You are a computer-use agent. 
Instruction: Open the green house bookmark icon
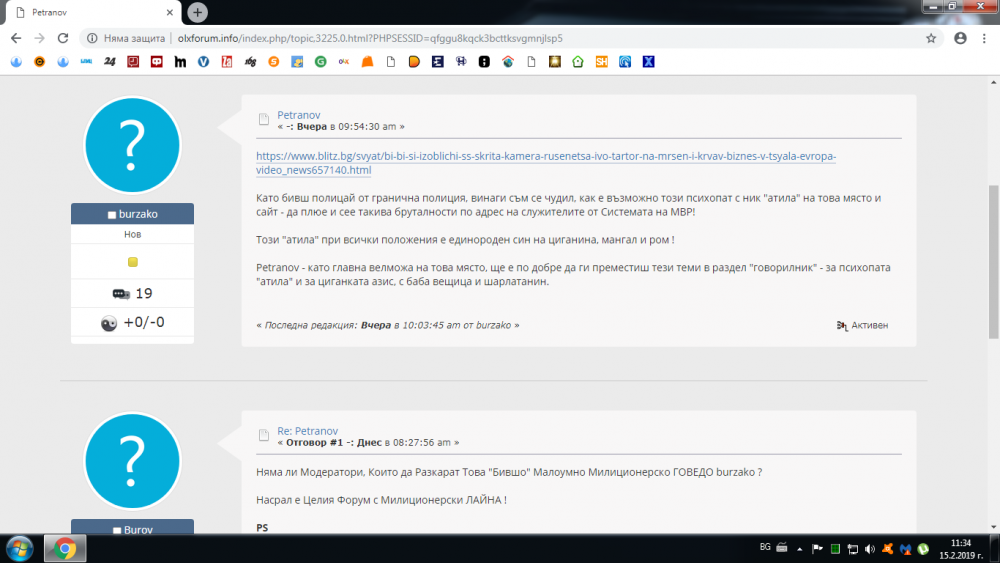(578, 62)
